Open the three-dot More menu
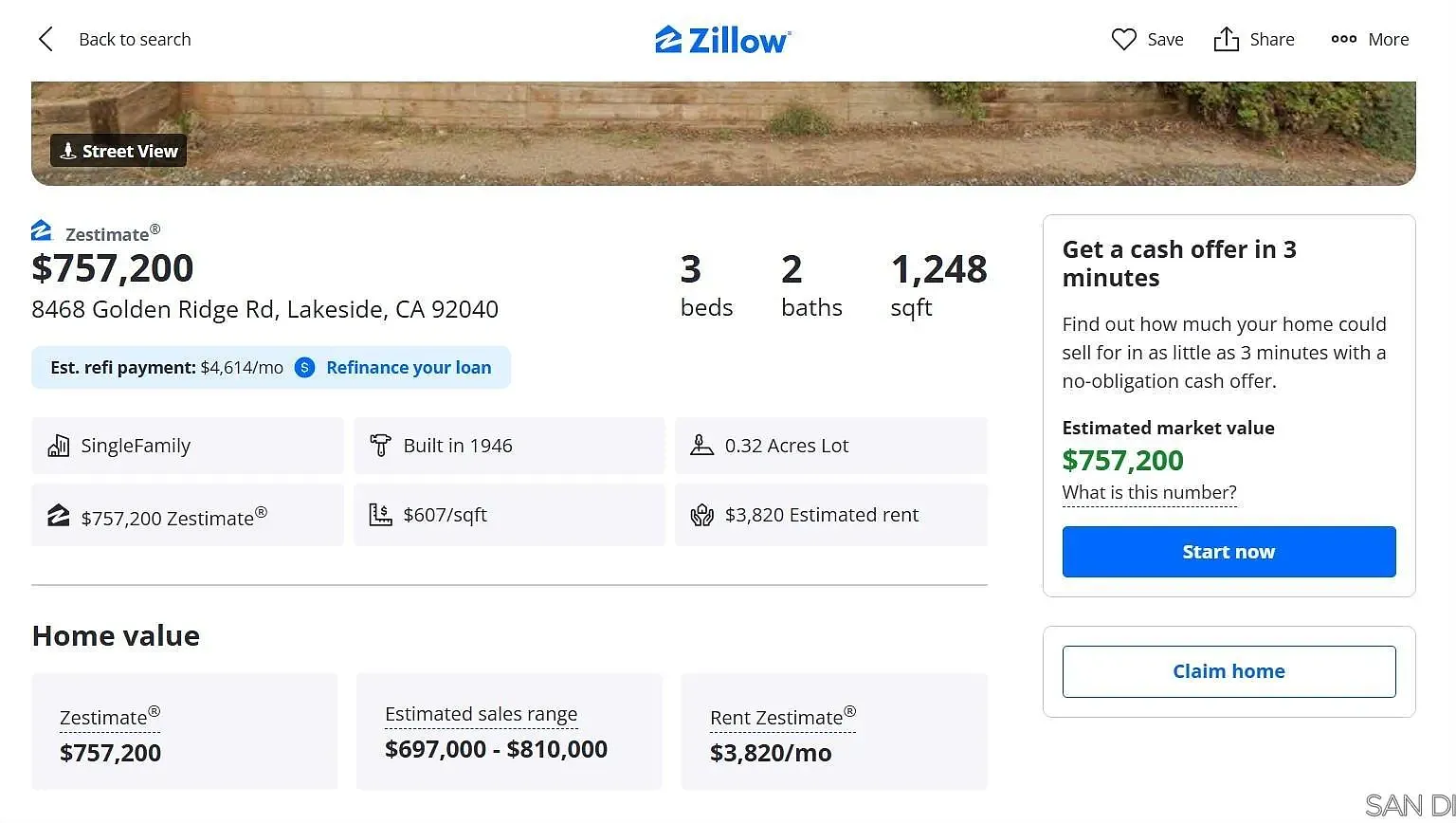The height and width of the screenshot is (823, 1456). point(1343,39)
